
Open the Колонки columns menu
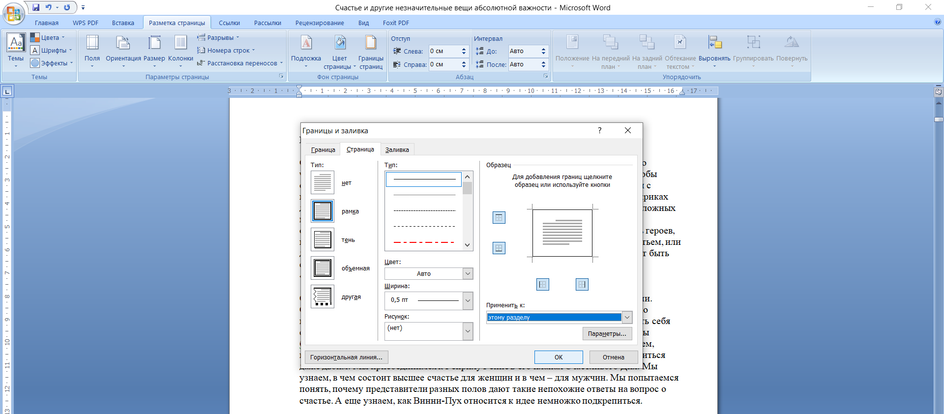(181, 50)
